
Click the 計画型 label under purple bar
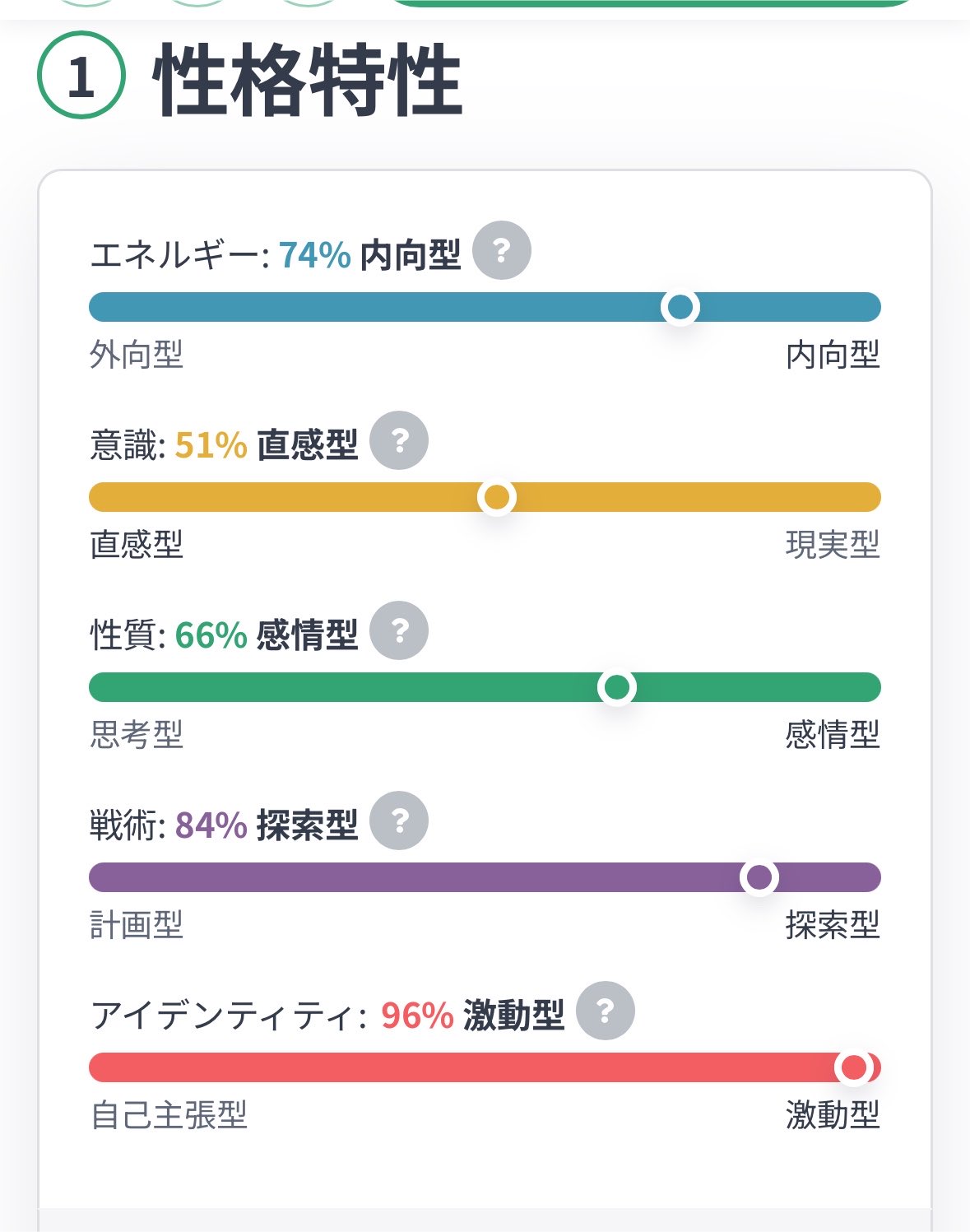pos(137,926)
